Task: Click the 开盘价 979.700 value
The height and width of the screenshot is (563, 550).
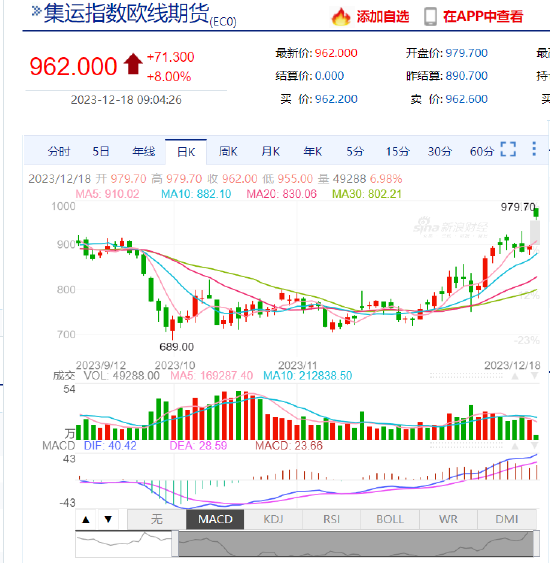Action: (467, 53)
